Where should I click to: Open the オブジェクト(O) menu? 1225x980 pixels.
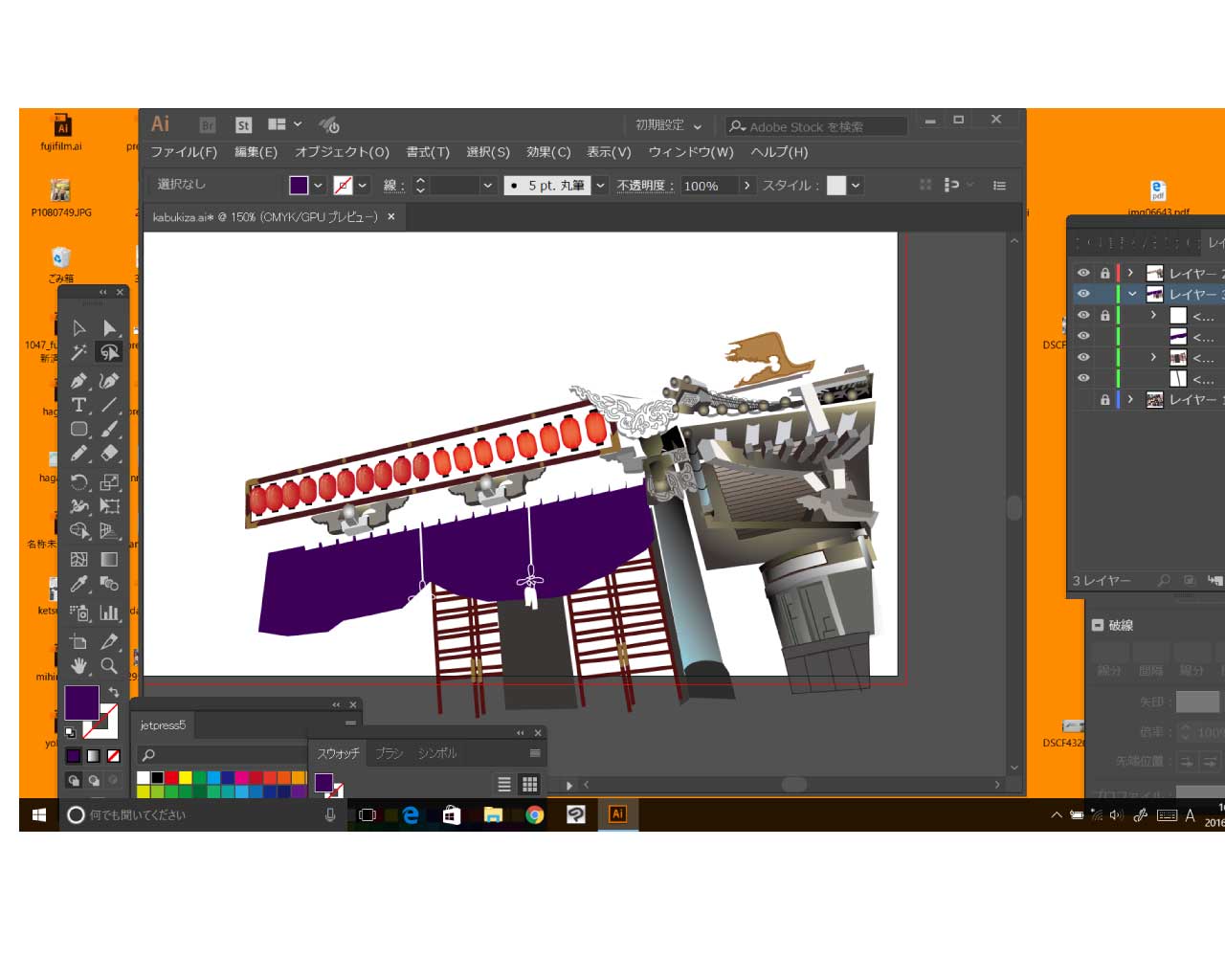(342, 152)
